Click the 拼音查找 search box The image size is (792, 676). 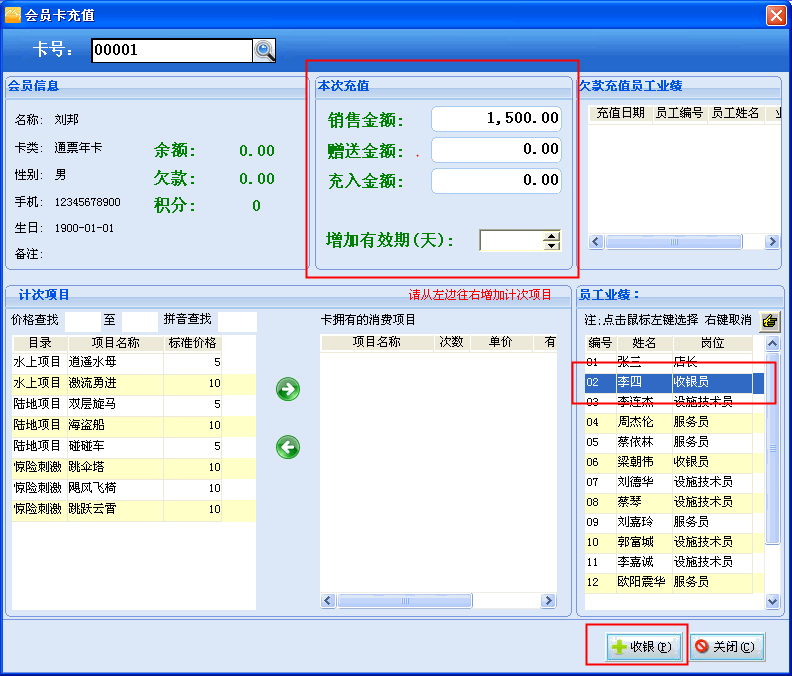237,321
